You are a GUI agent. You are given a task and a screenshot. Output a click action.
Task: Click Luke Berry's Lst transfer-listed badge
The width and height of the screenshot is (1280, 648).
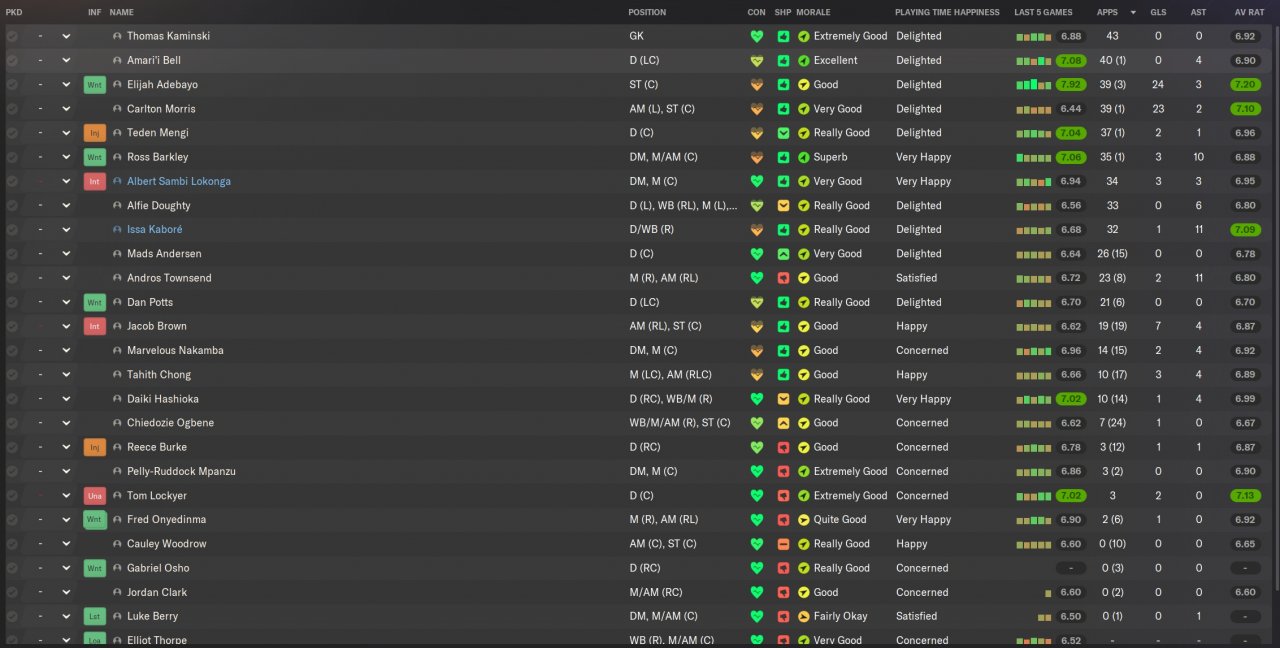point(95,617)
